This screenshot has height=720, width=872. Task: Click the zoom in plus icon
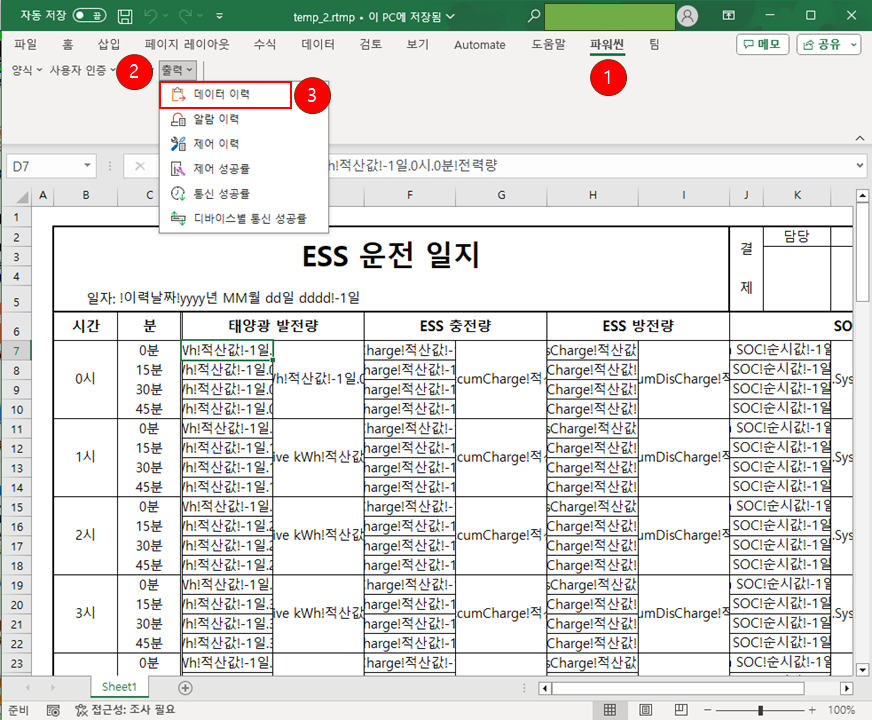(812, 710)
